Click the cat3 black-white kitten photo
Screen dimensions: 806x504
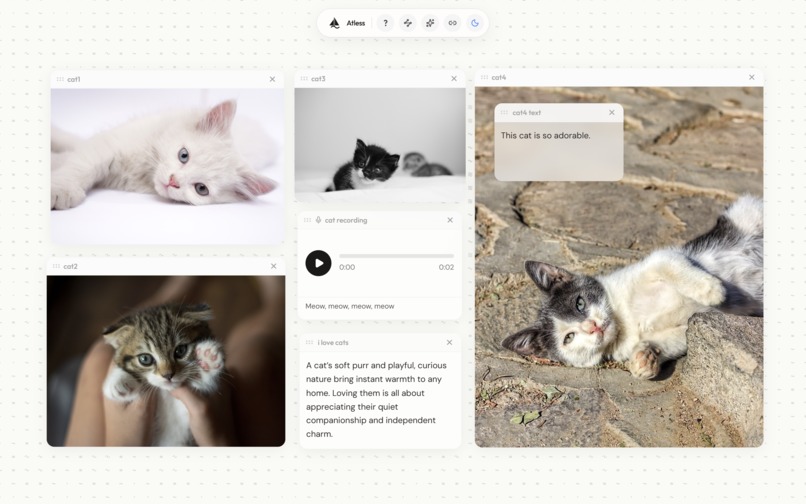pos(380,145)
